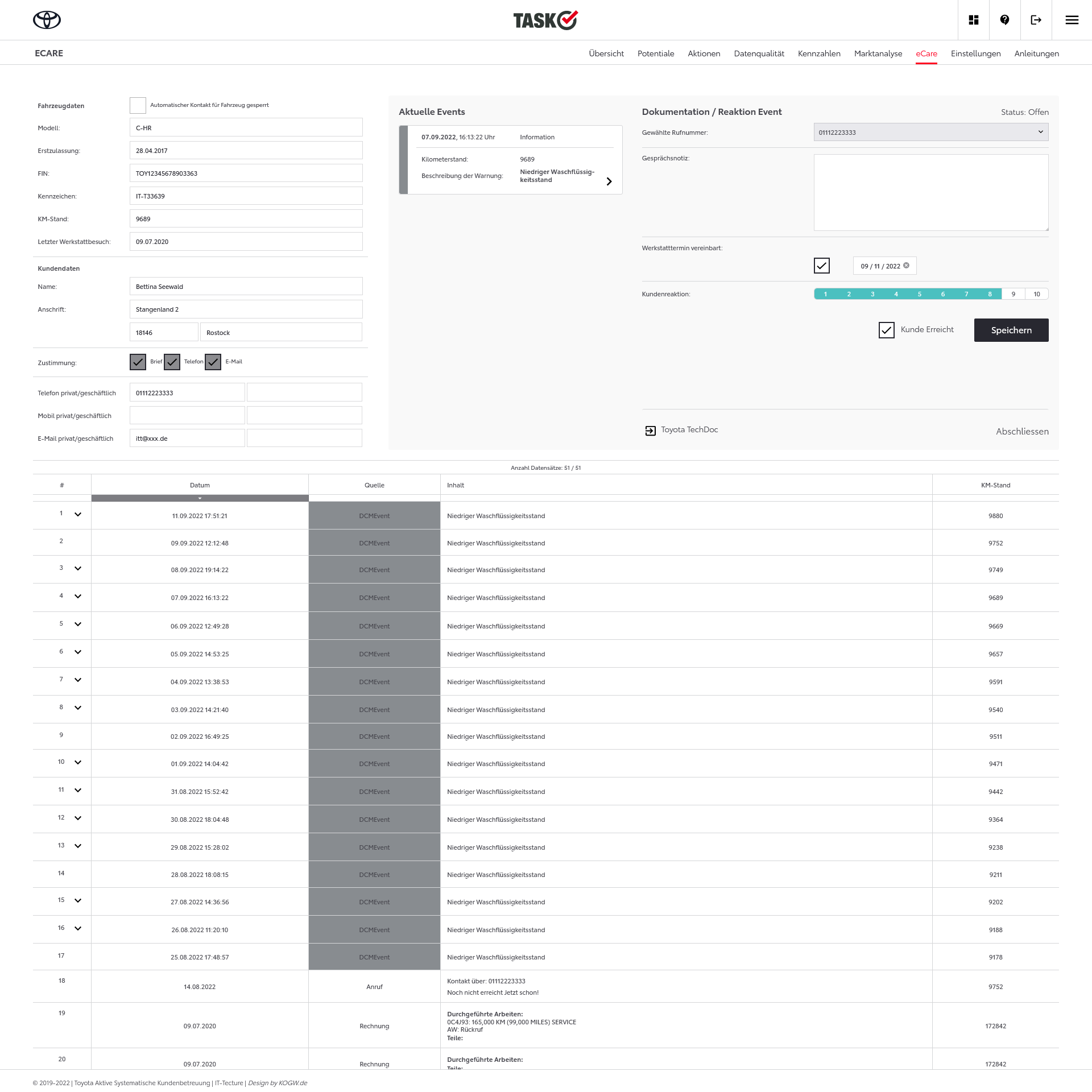
Task: Open the Gewählte Rufnummer dropdown
Action: (930, 132)
